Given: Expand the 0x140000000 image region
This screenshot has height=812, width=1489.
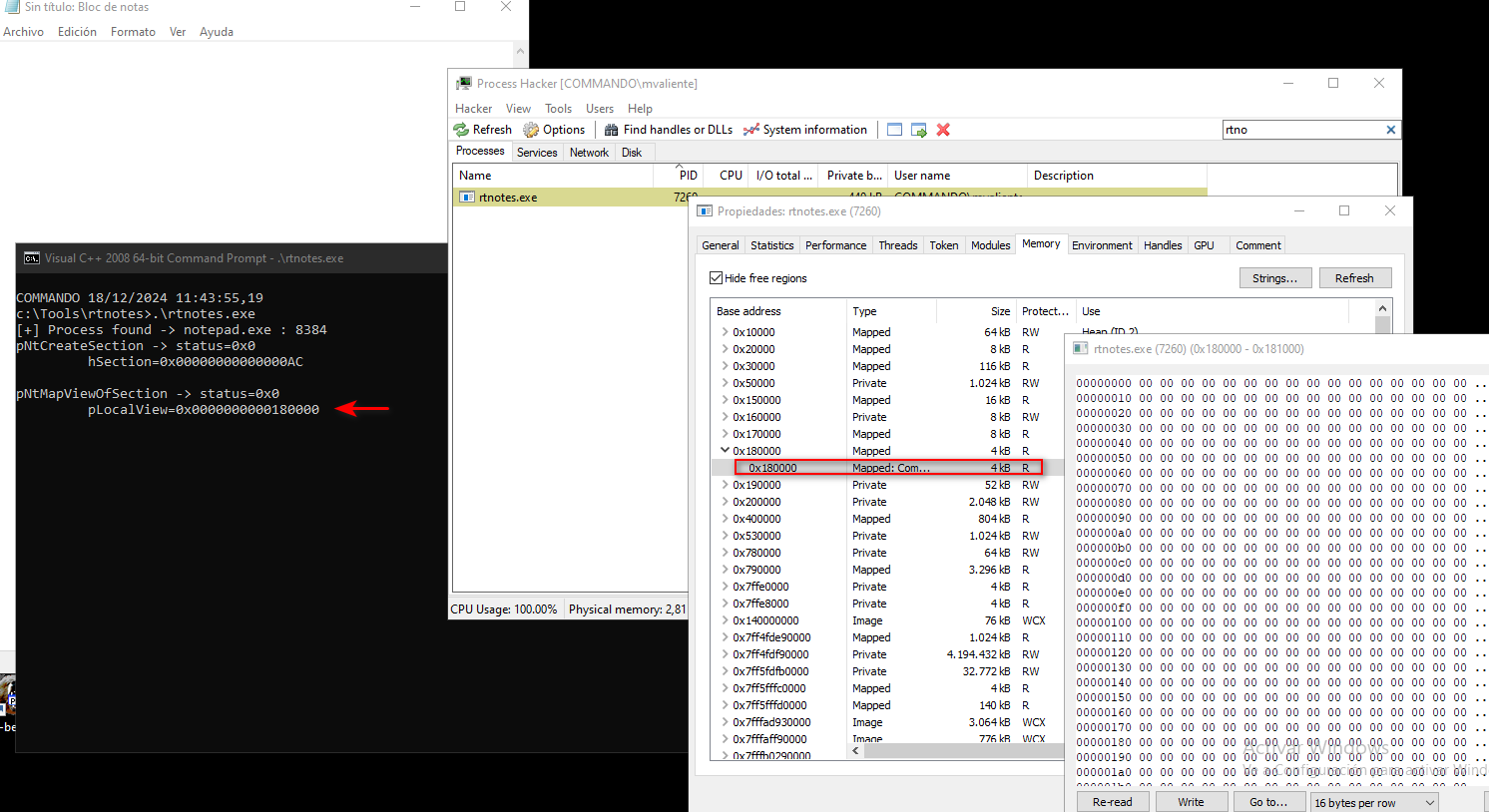Looking at the screenshot, I should pos(725,620).
